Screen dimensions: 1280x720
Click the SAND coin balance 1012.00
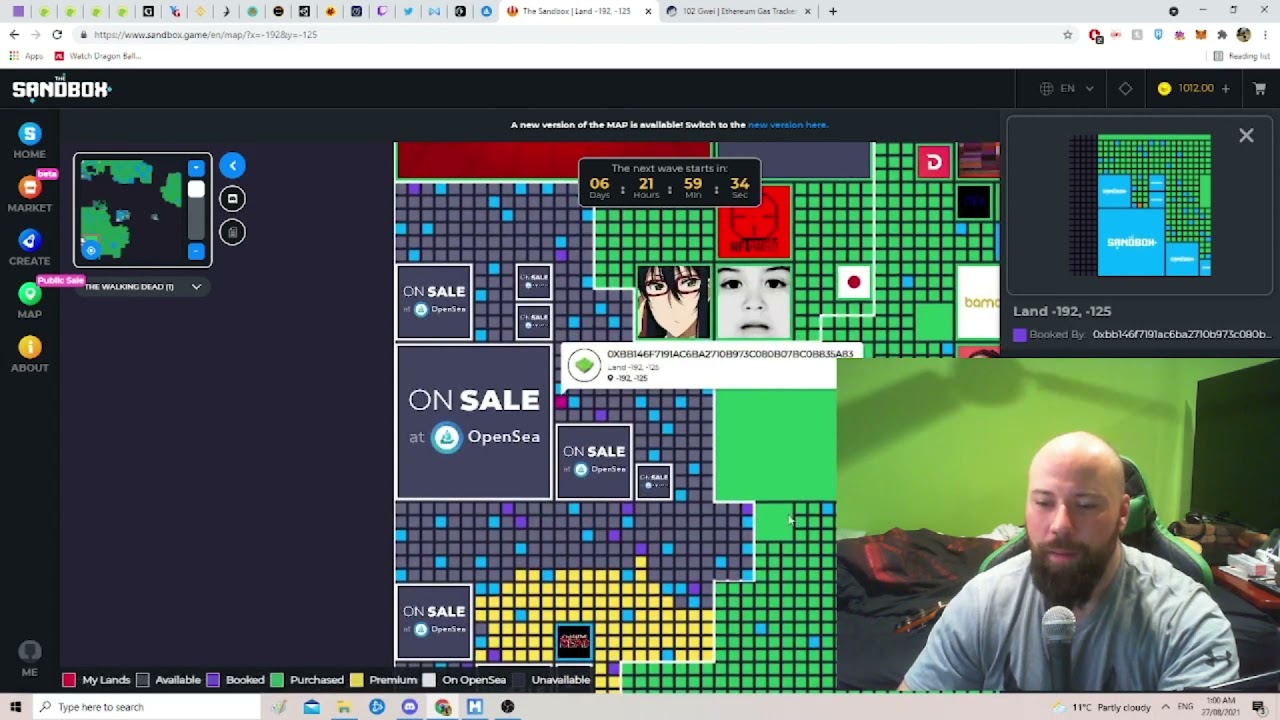pyautogui.click(x=1186, y=88)
